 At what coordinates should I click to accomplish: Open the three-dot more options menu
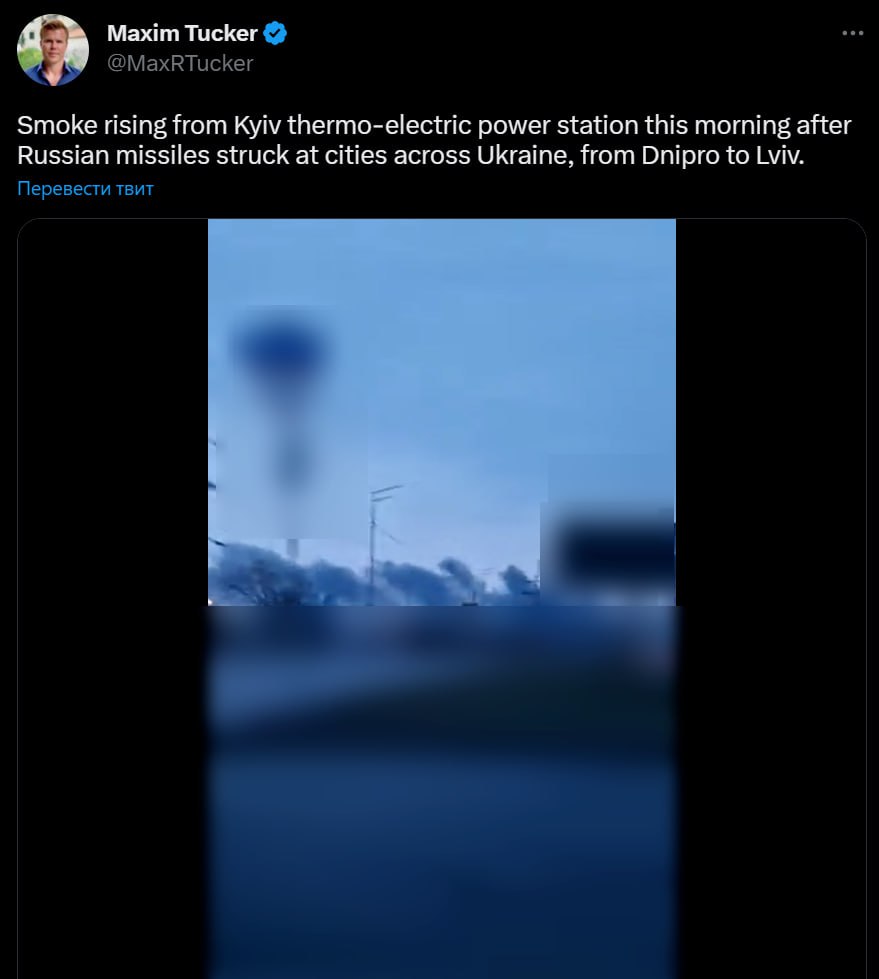point(852,33)
